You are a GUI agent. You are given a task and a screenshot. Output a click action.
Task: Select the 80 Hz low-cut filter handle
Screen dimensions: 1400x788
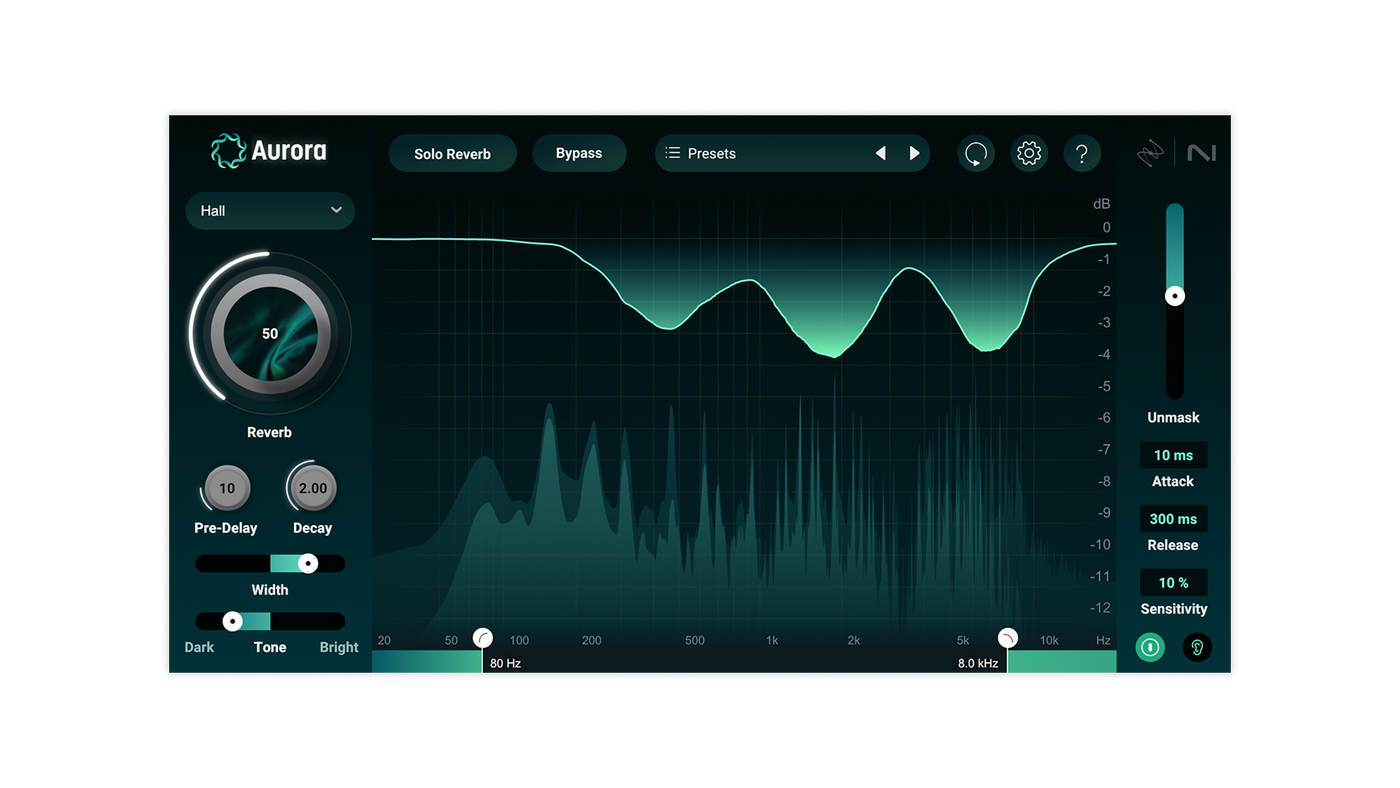point(483,638)
